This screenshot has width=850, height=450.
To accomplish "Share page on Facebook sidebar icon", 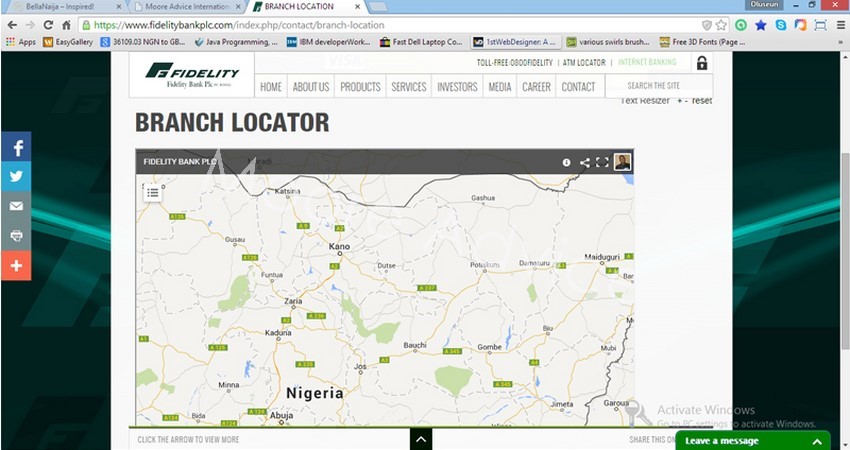I will (16, 147).
